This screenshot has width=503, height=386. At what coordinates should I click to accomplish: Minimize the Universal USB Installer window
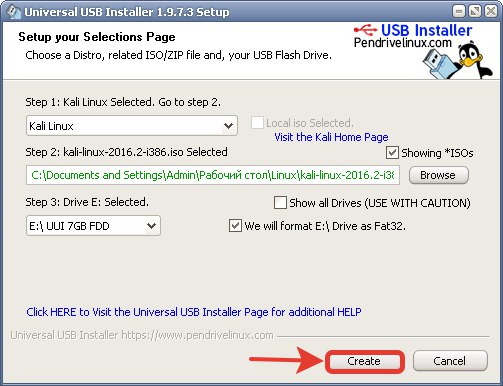[x=459, y=12]
